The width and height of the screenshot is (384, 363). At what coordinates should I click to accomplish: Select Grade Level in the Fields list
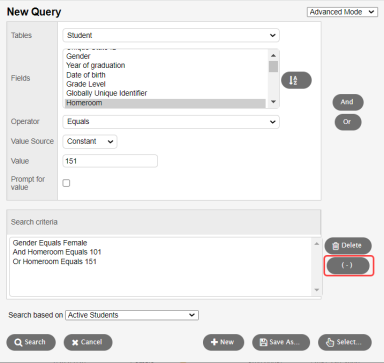(86, 84)
